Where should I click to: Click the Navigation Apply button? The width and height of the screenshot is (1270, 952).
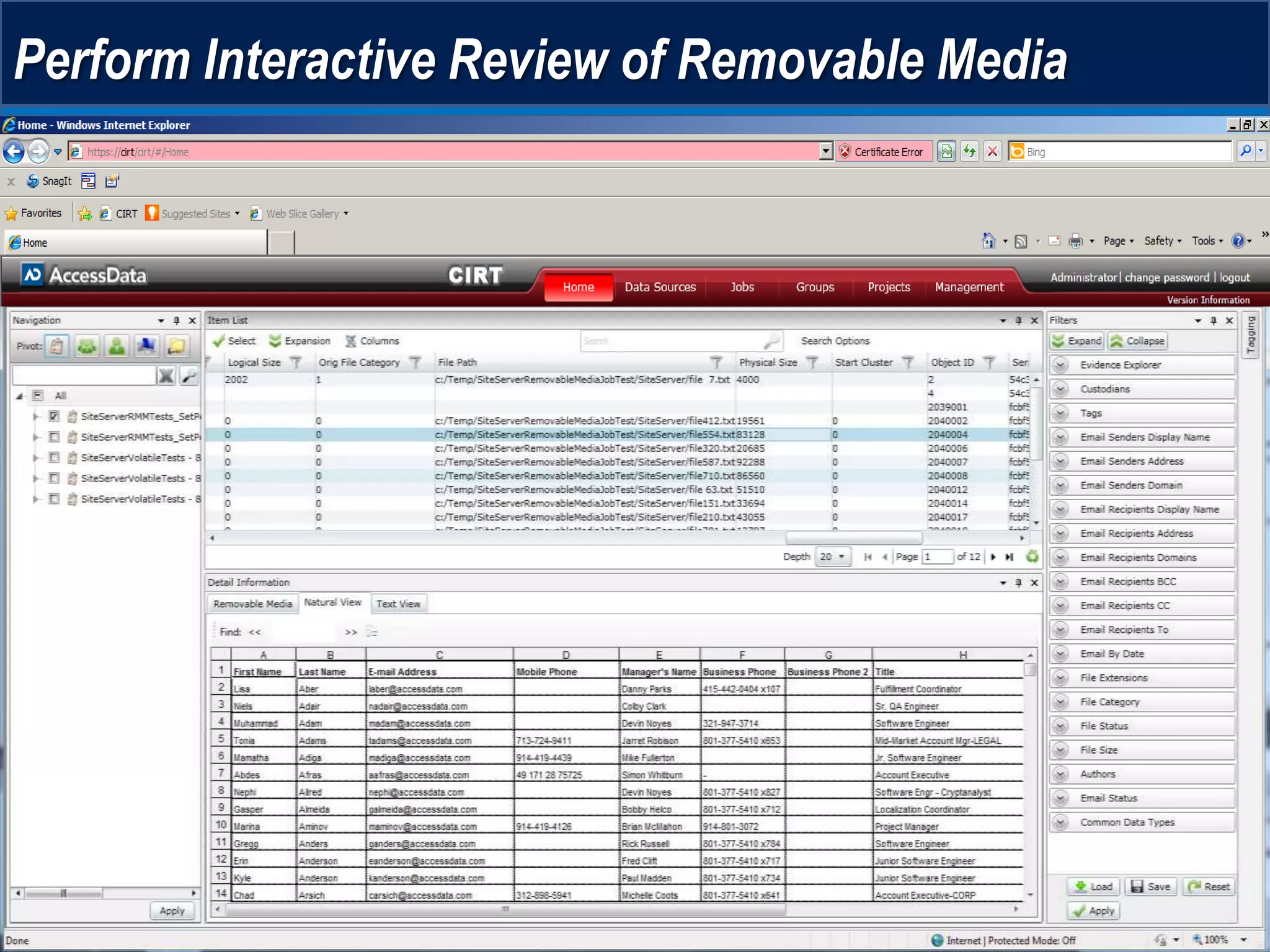[172, 910]
